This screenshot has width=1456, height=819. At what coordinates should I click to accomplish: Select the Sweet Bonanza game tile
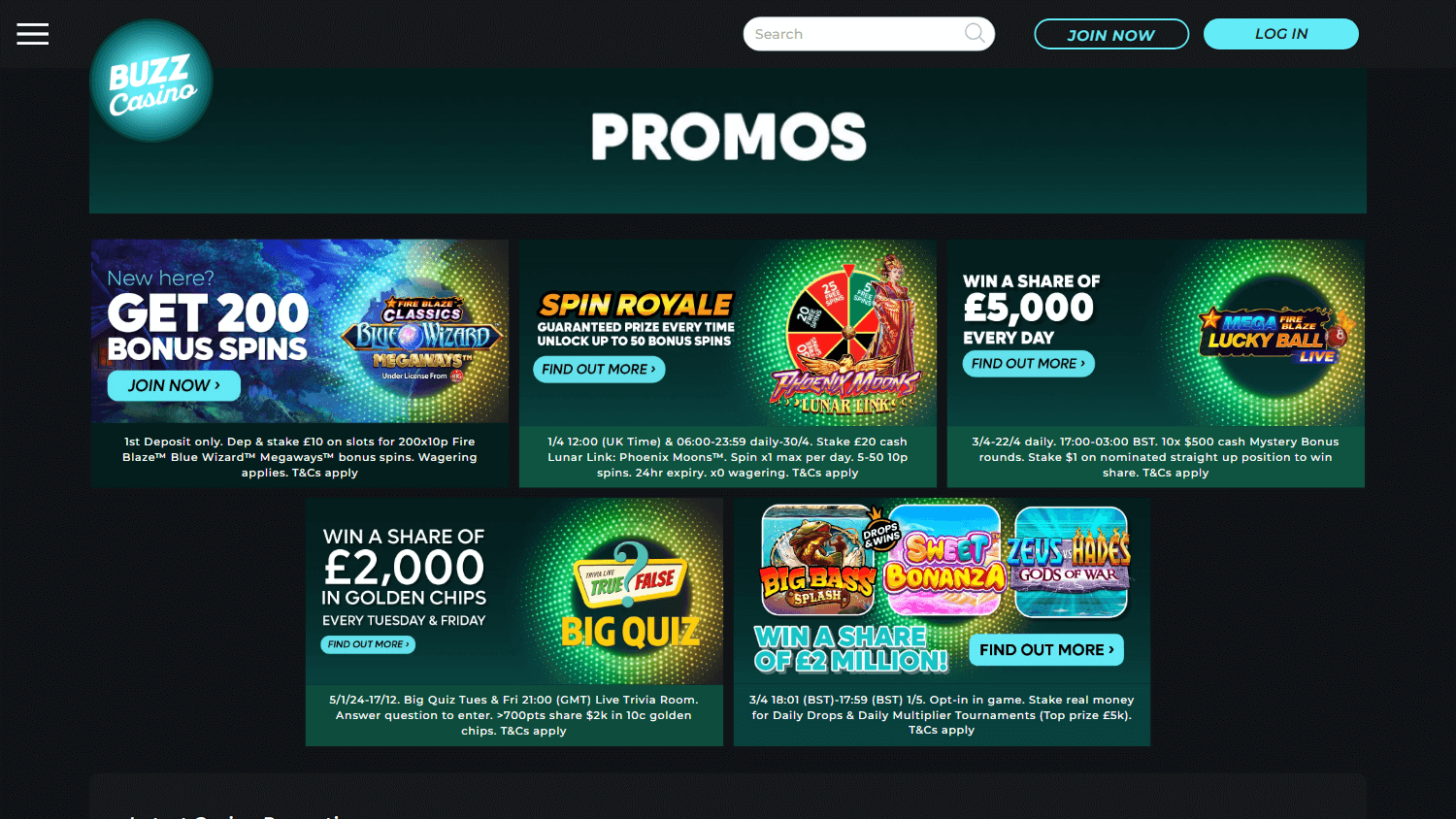944,560
